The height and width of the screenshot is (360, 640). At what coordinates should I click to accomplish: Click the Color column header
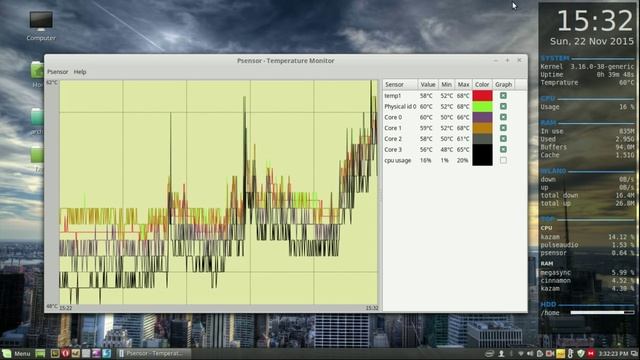tap(482, 84)
